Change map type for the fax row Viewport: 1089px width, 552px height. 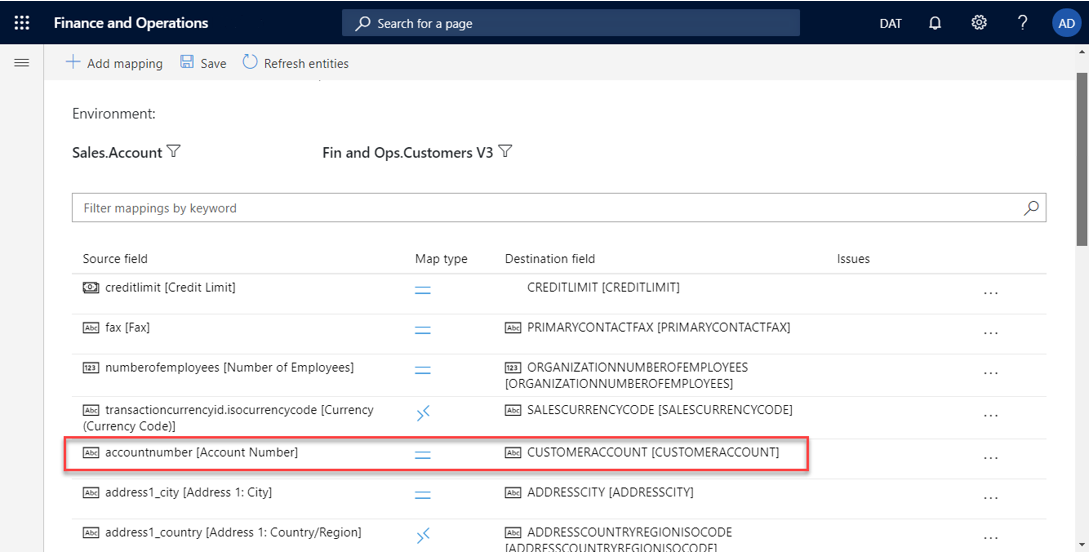pyautogui.click(x=422, y=331)
